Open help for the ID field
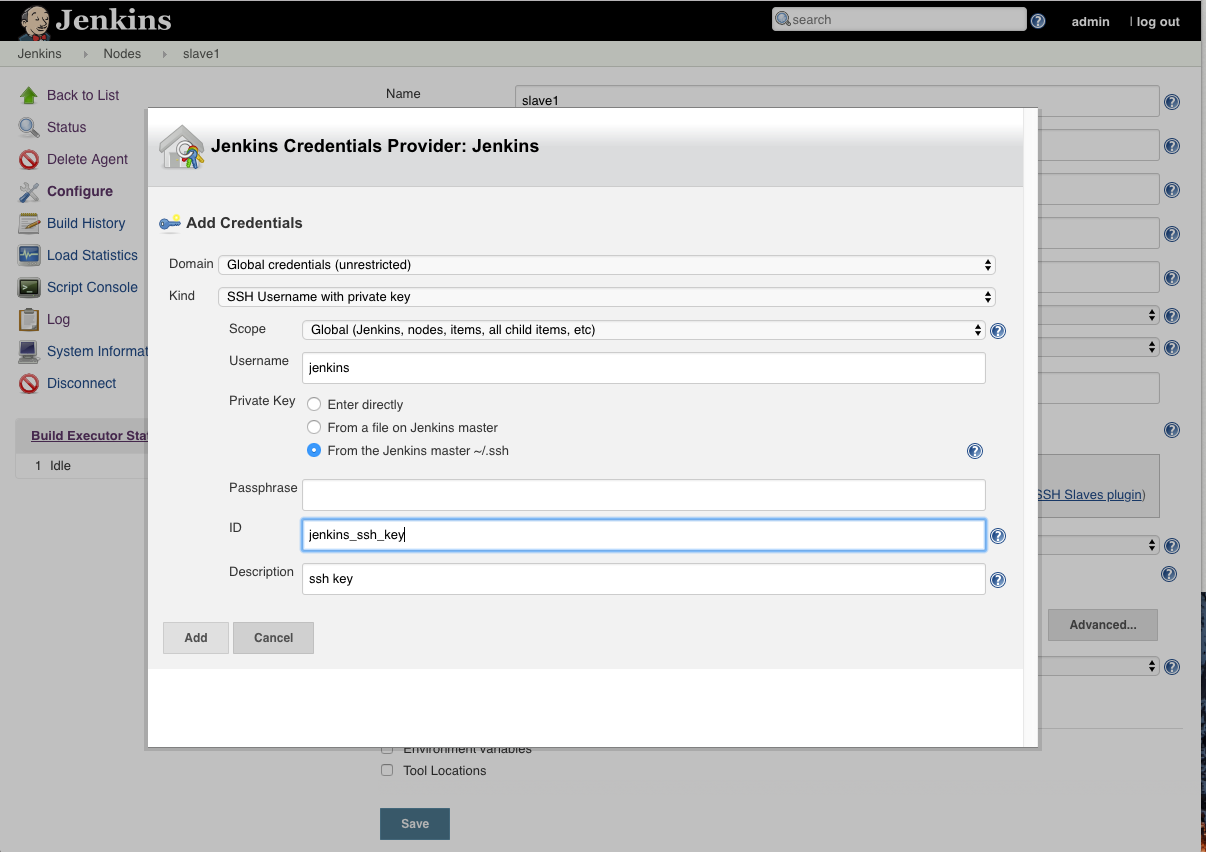 [997, 536]
